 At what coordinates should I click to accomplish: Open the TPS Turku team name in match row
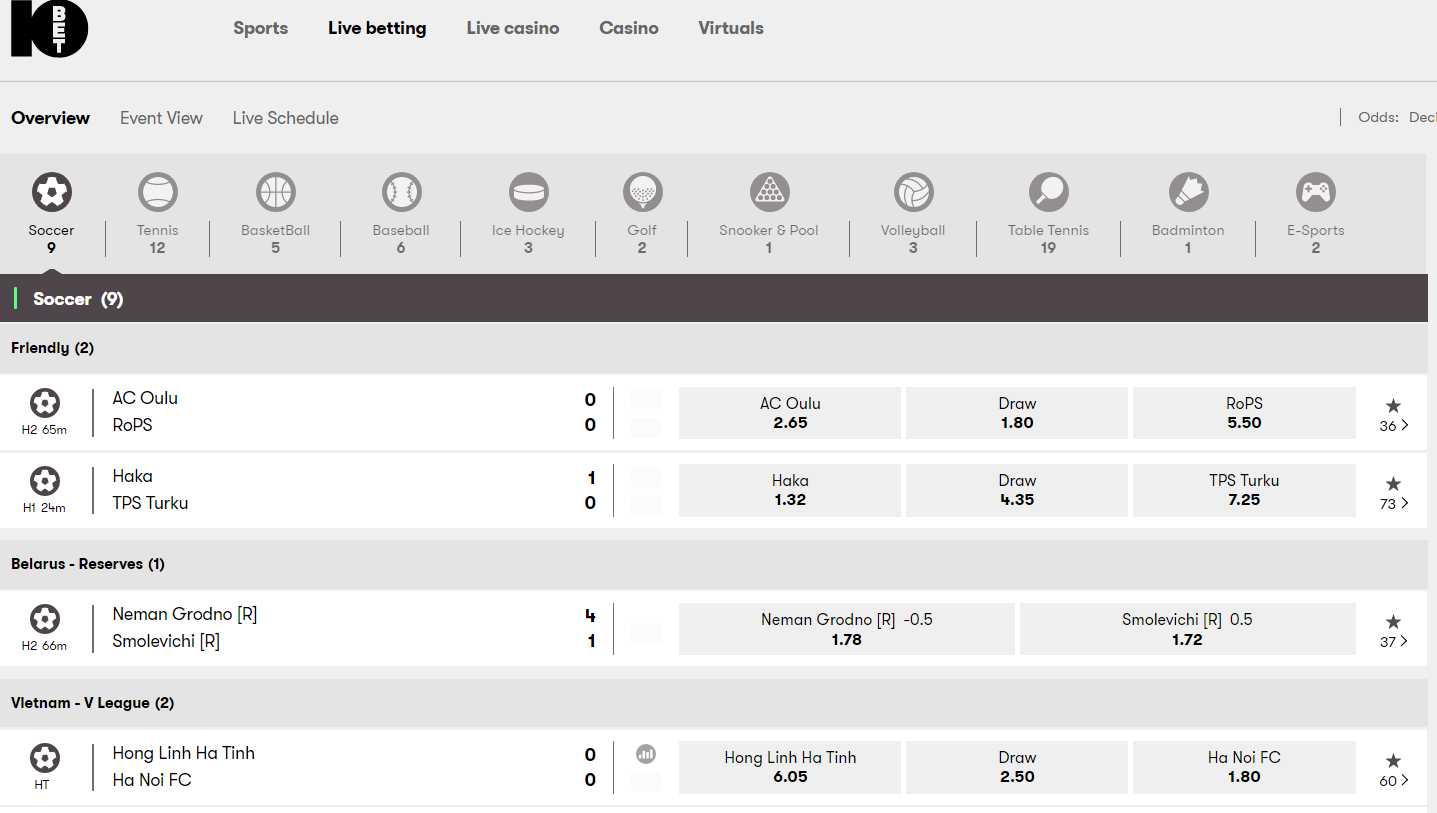tap(150, 503)
